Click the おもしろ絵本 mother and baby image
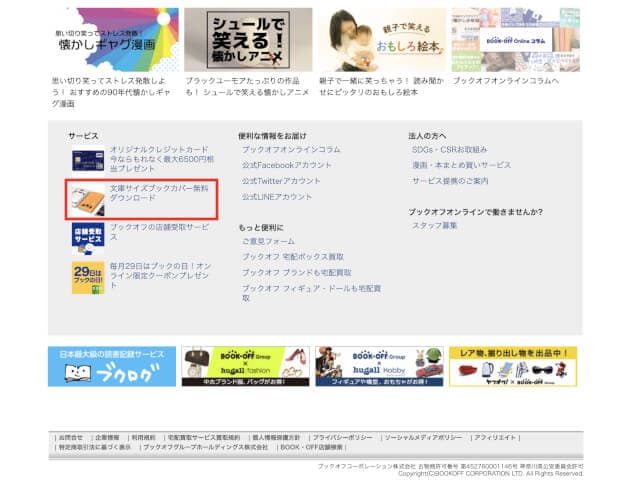The width and height of the screenshot is (640, 480). (x=382, y=40)
